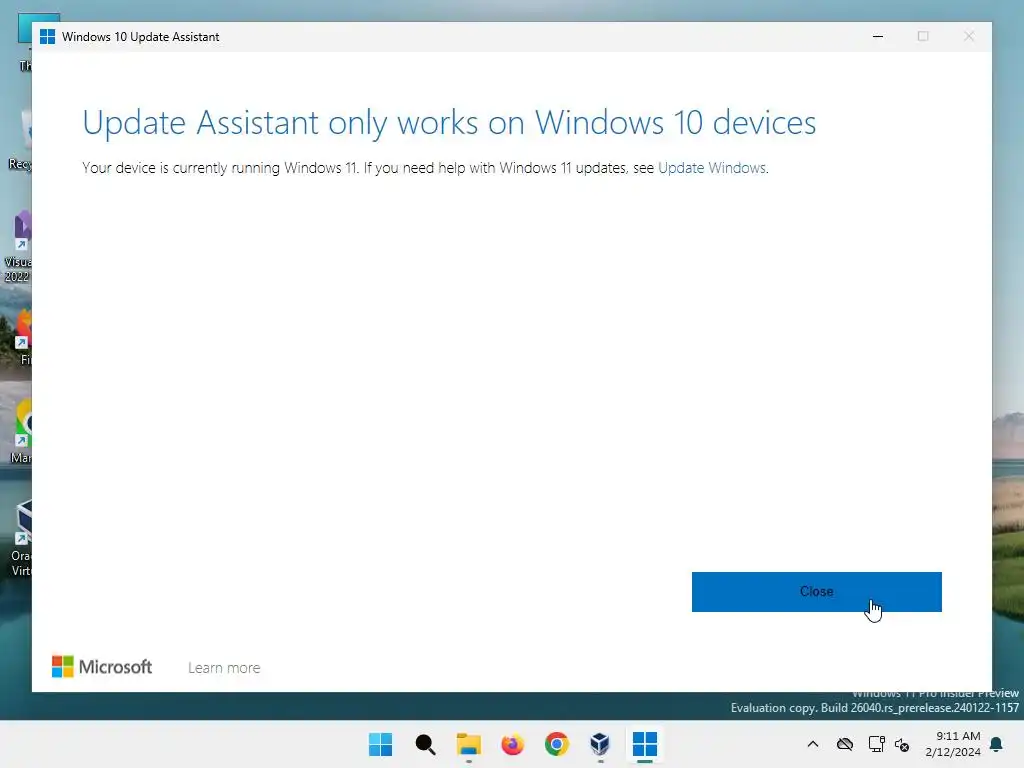Show hidden system tray icons
This screenshot has width=1024, height=768.
[812, 744]
